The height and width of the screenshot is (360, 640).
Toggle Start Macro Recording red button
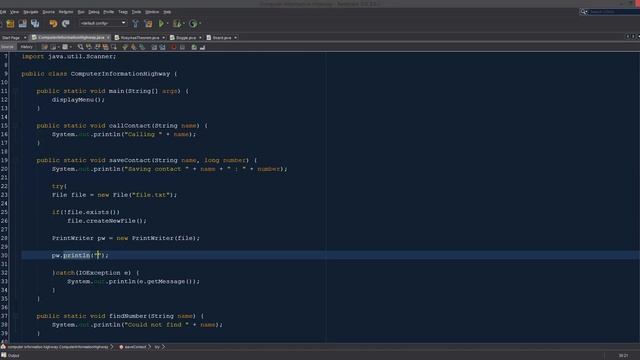pyautogui.click(x=173, y=47)
